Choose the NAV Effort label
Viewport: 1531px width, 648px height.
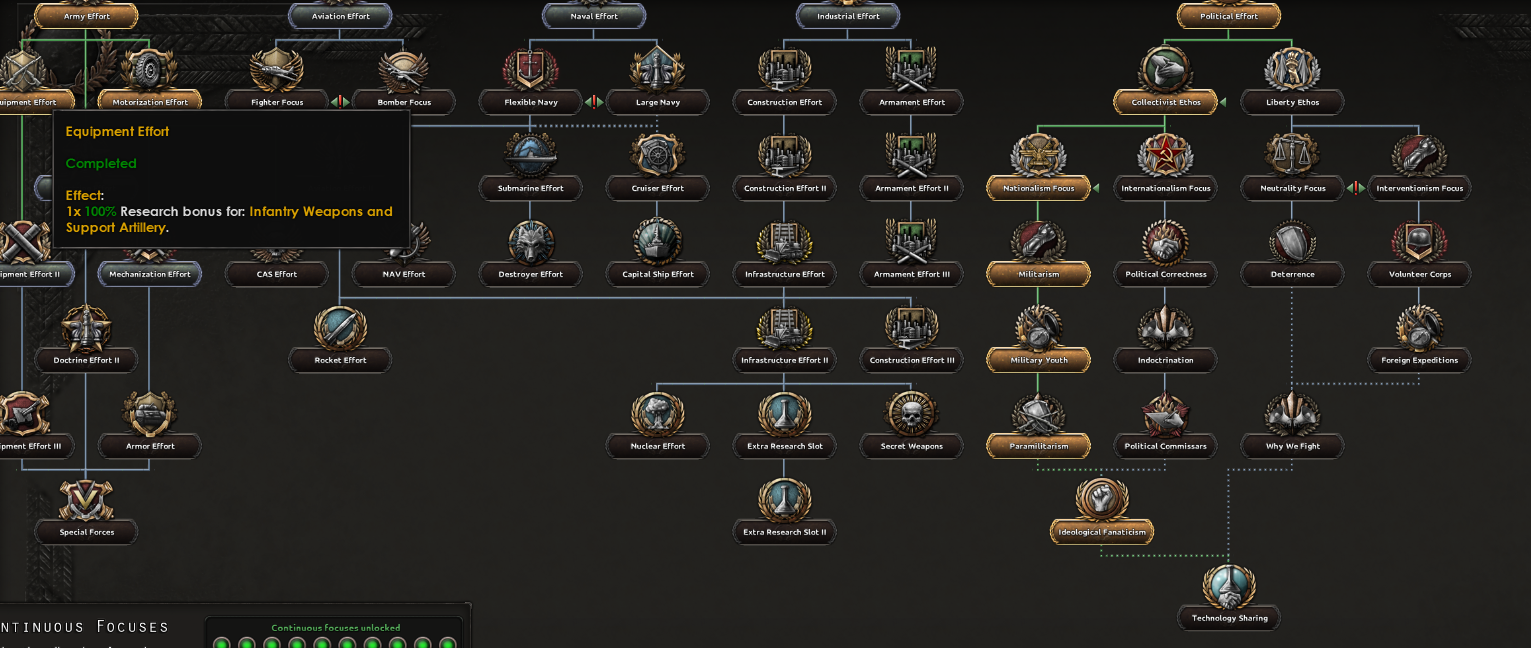pos(404,274)
